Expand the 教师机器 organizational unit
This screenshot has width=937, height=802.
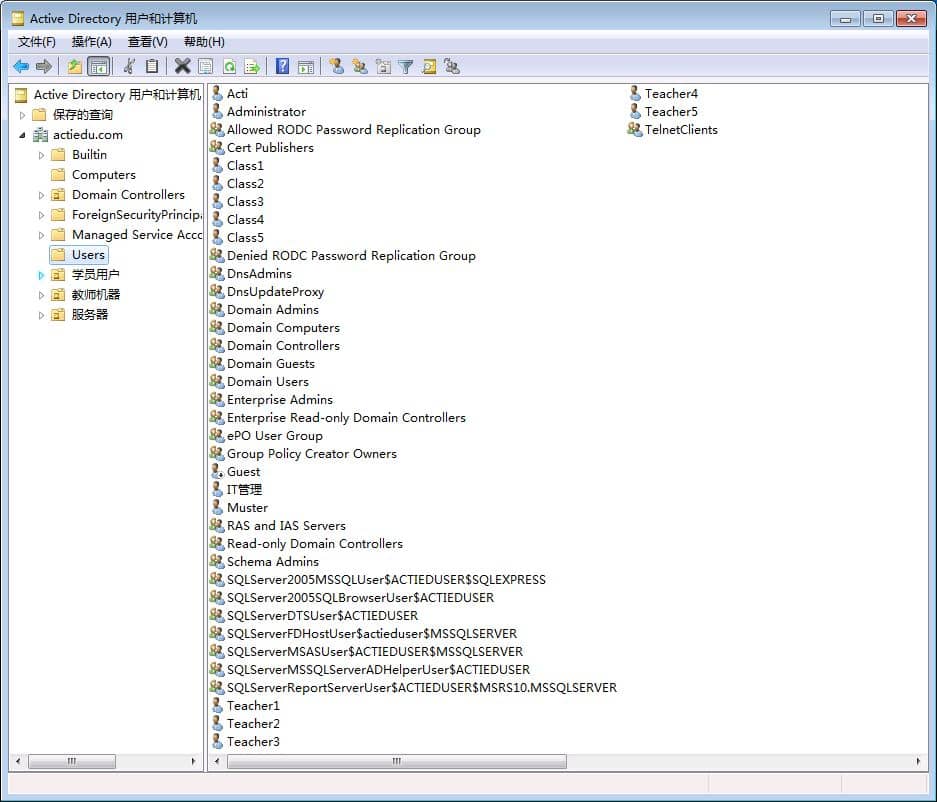(x=41, y=295)
